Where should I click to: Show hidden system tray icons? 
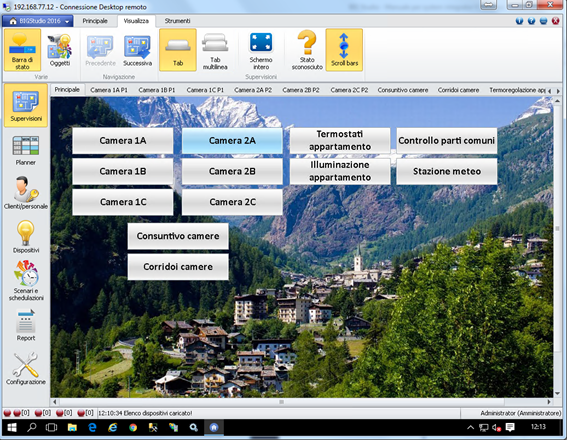(x=470, y=428)
